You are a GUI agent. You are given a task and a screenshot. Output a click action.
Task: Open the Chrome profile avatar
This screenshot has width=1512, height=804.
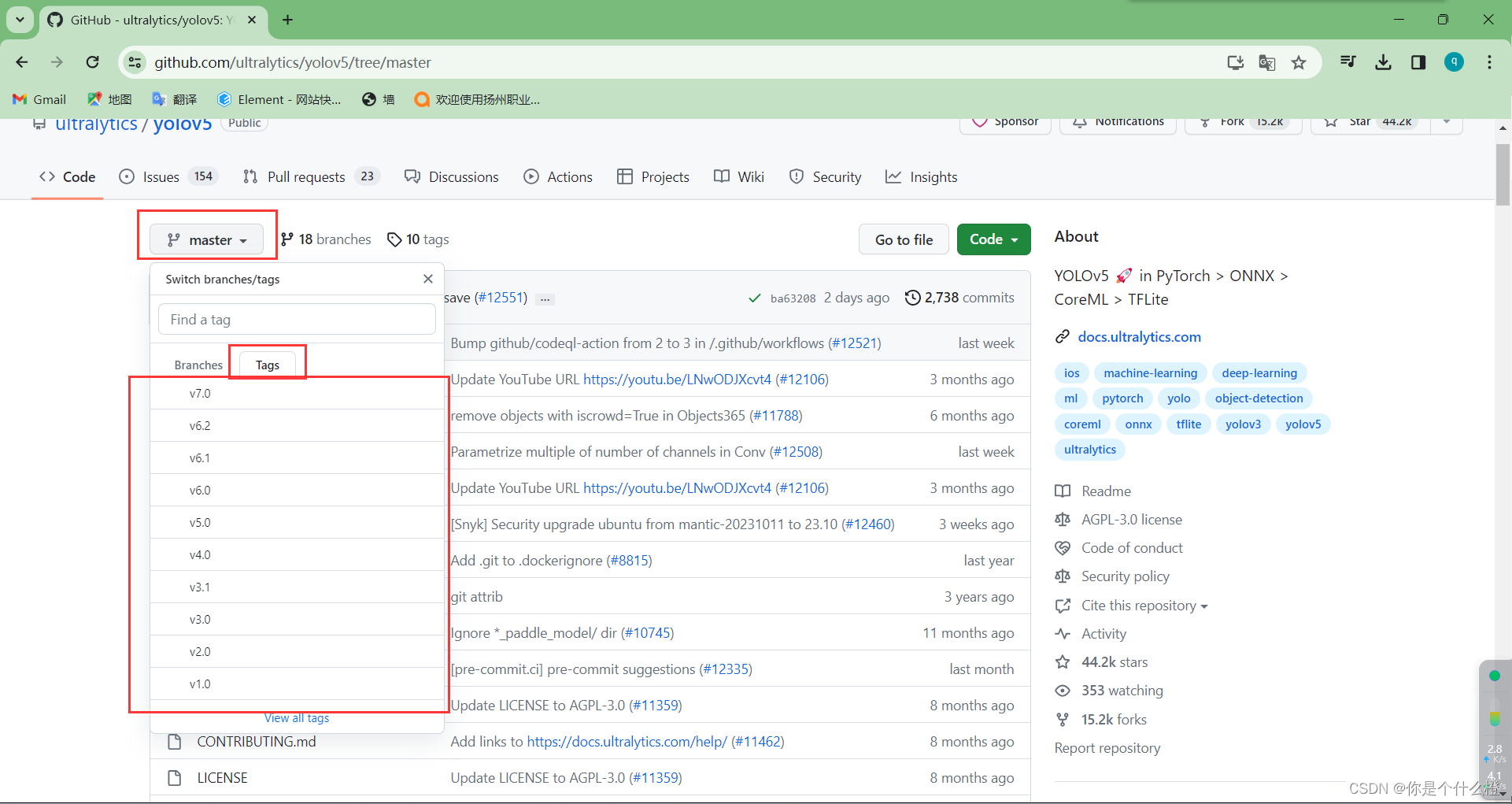point(1454,61)
